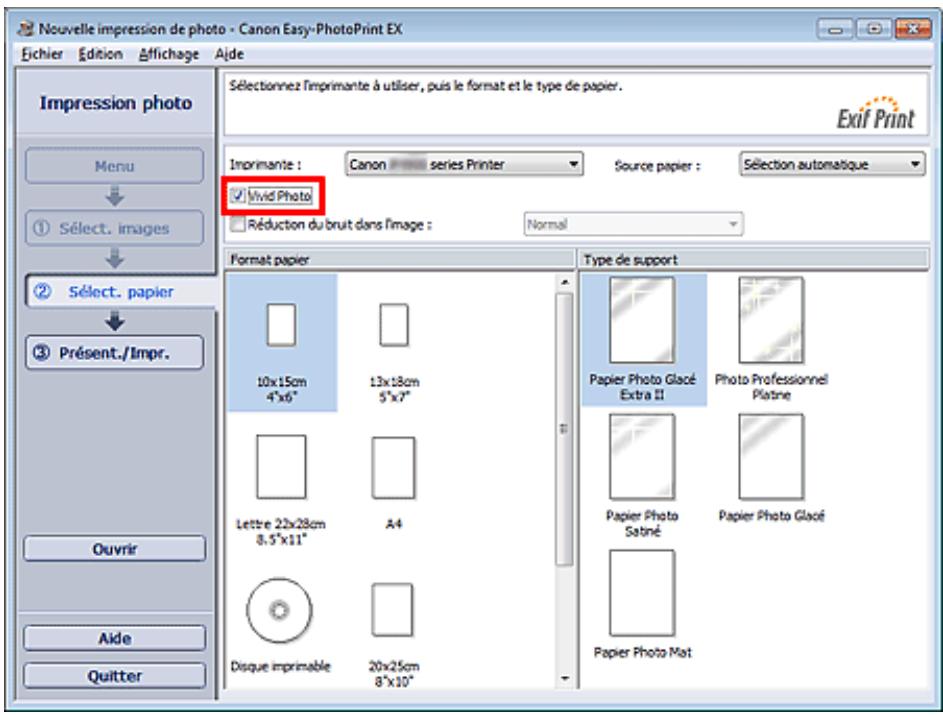Open the Edition menu
Screen dimensions: 943x715
(100, 54)
